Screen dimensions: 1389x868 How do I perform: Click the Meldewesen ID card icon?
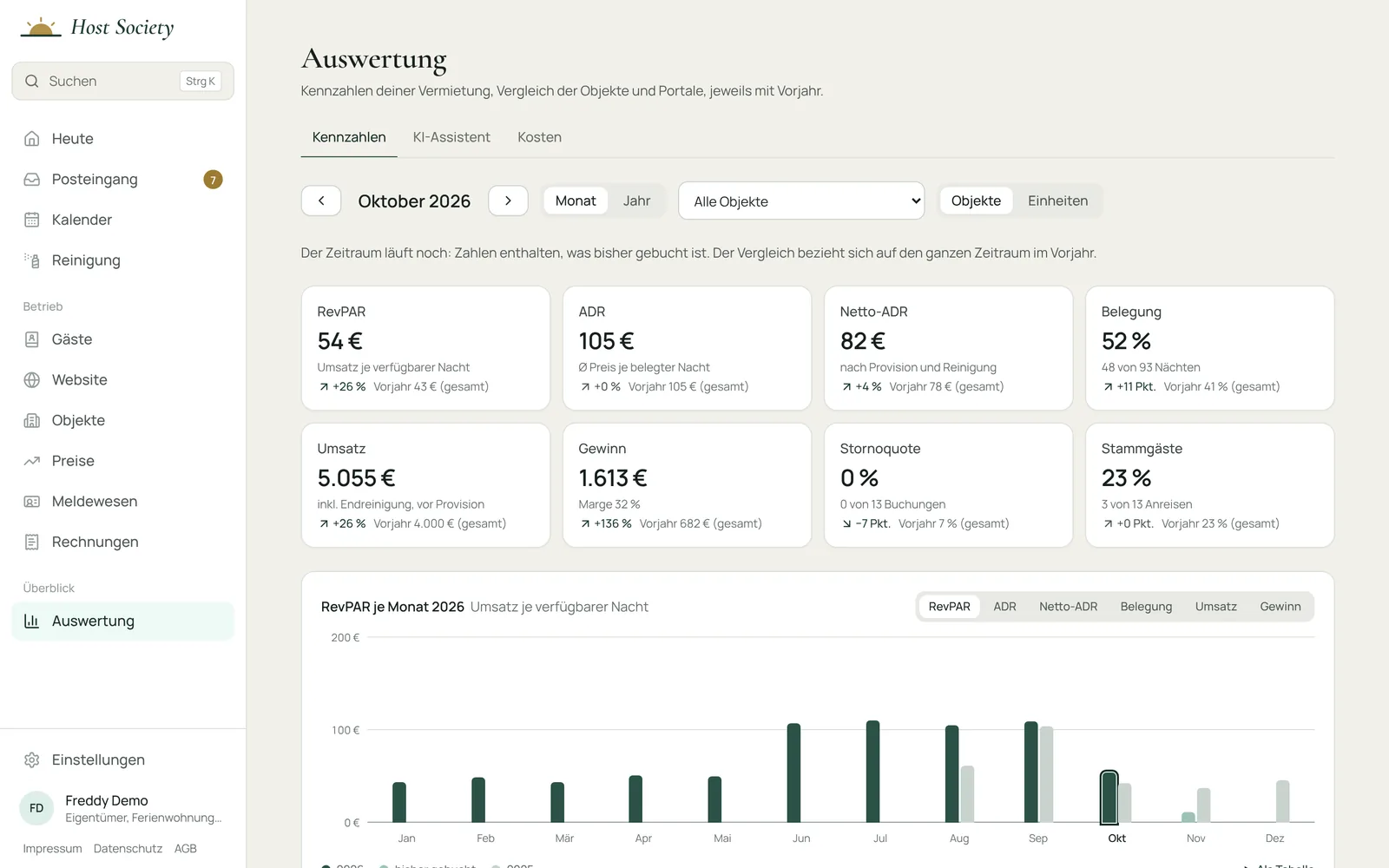pyautogui.click(x=32, y=502)
